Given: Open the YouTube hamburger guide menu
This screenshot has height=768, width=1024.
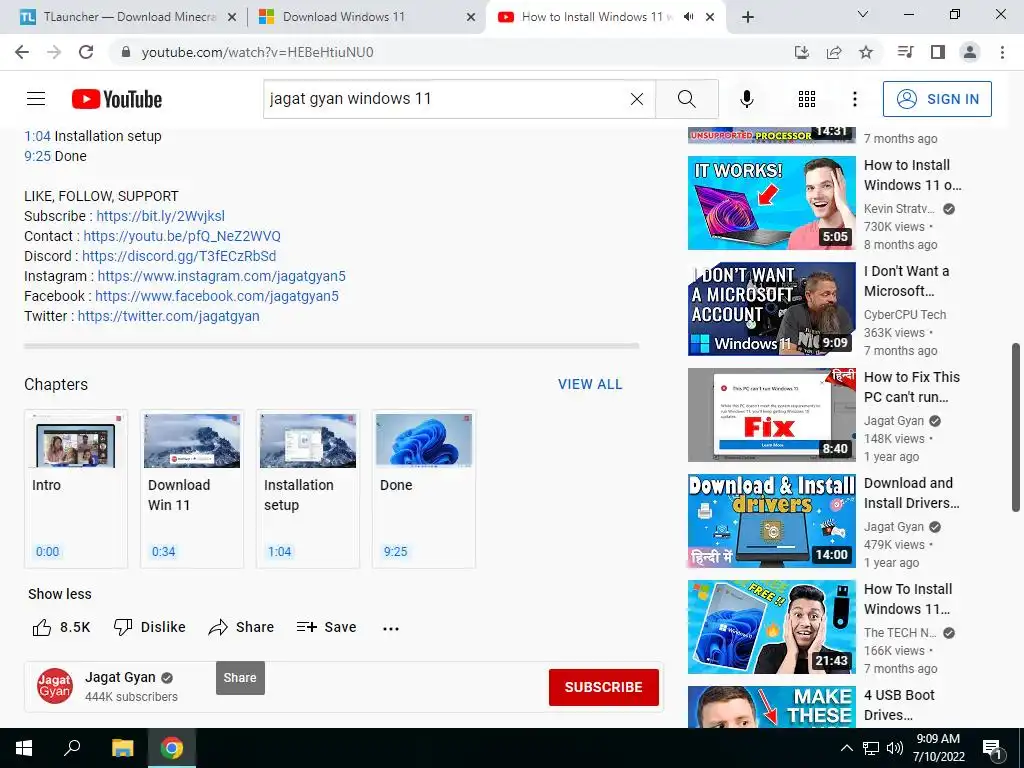Looking at the screenshot, I should click(x=36, y=99).
